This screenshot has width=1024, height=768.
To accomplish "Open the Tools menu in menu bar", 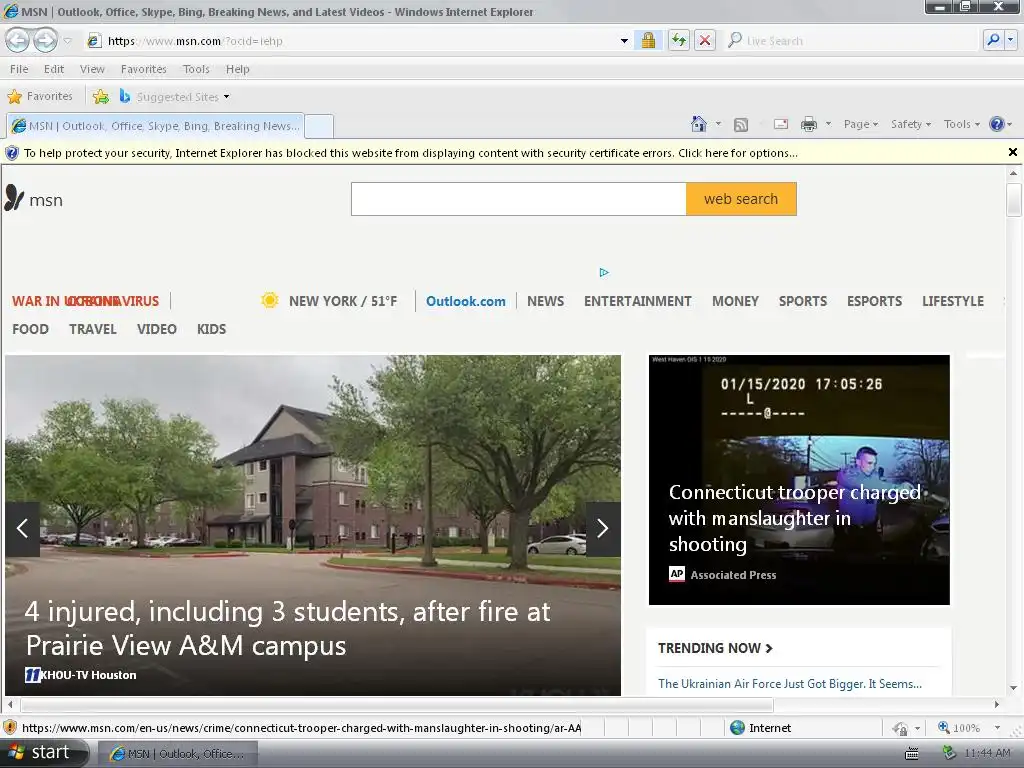I will (196, 69).
